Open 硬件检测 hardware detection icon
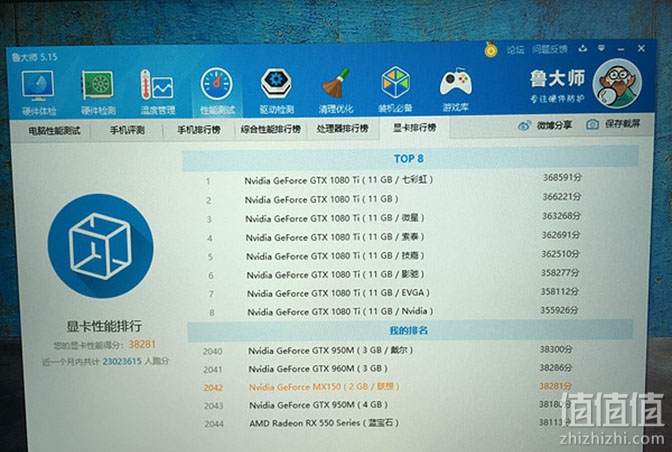This screenshot has width=672, height=452. click(98, 93)
